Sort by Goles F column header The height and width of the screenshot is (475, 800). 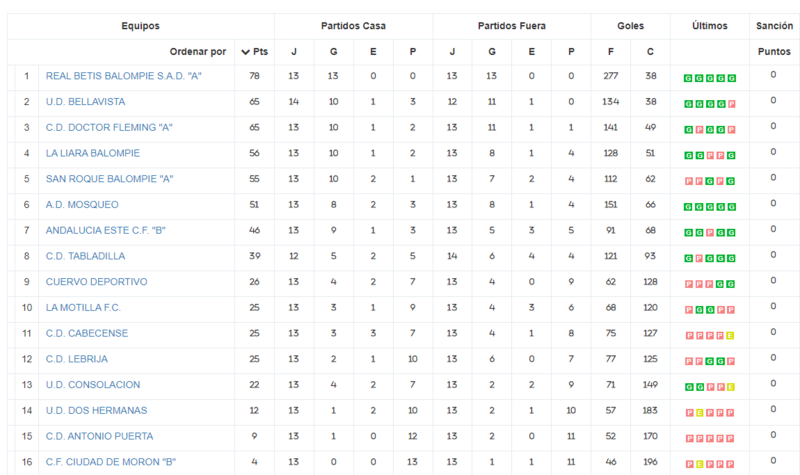point(611,52)
